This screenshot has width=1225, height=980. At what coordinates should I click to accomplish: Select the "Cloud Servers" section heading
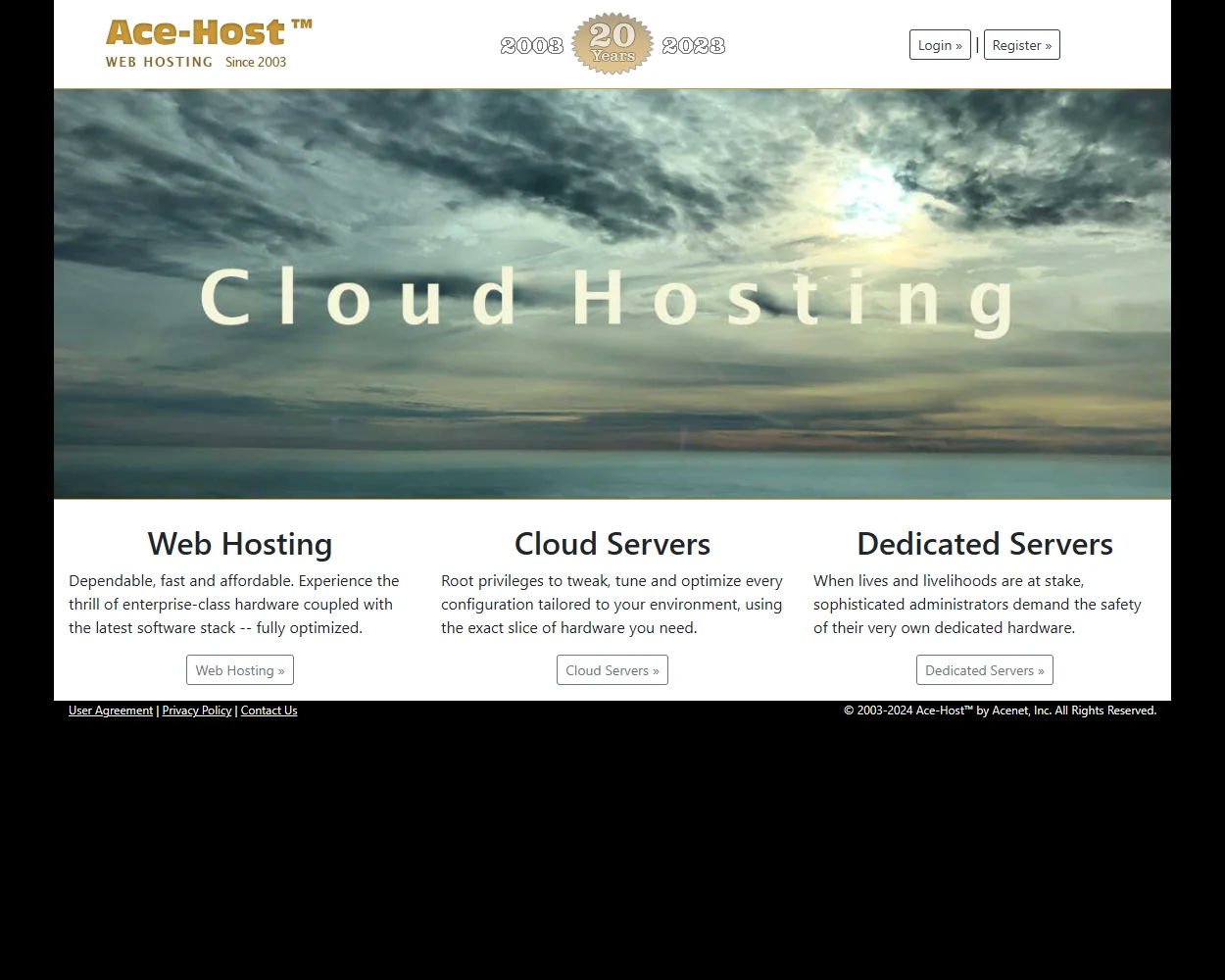[612, 544]
